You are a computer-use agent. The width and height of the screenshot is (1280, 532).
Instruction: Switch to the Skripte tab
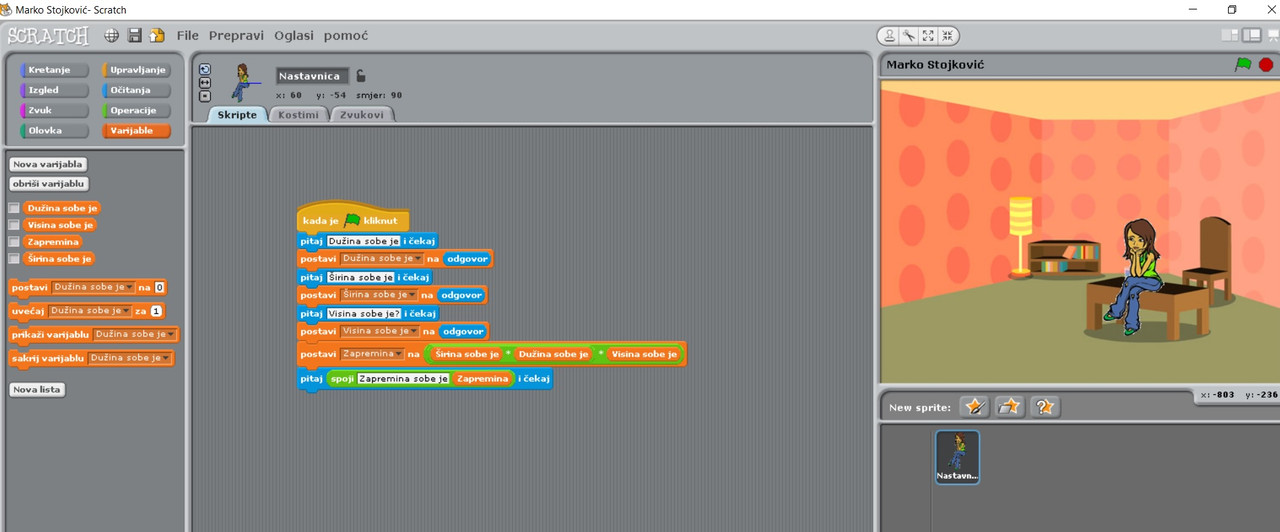(237, 114)
